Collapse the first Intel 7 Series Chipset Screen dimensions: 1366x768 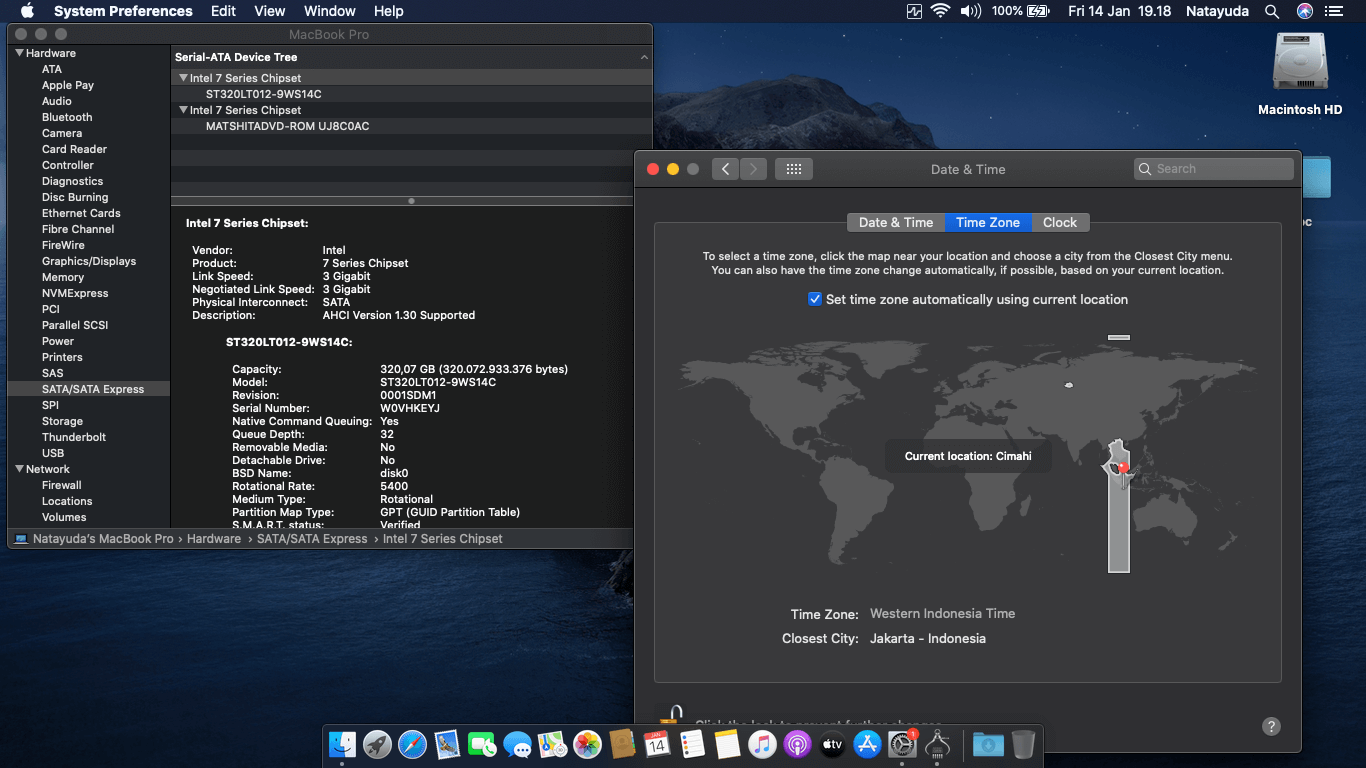click(183, 78)
